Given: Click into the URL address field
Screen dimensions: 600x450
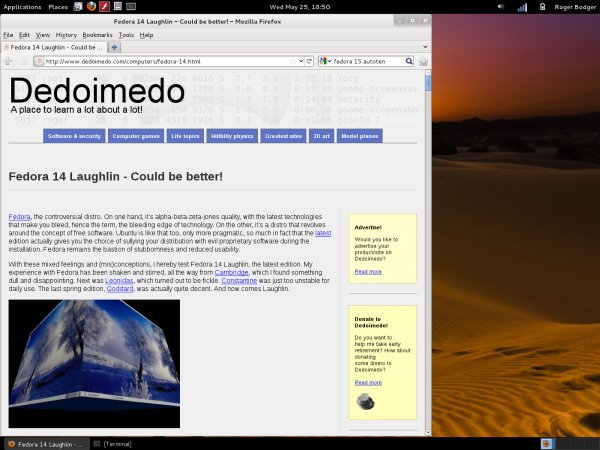Looking at the screenshot, I should [167, 61].
